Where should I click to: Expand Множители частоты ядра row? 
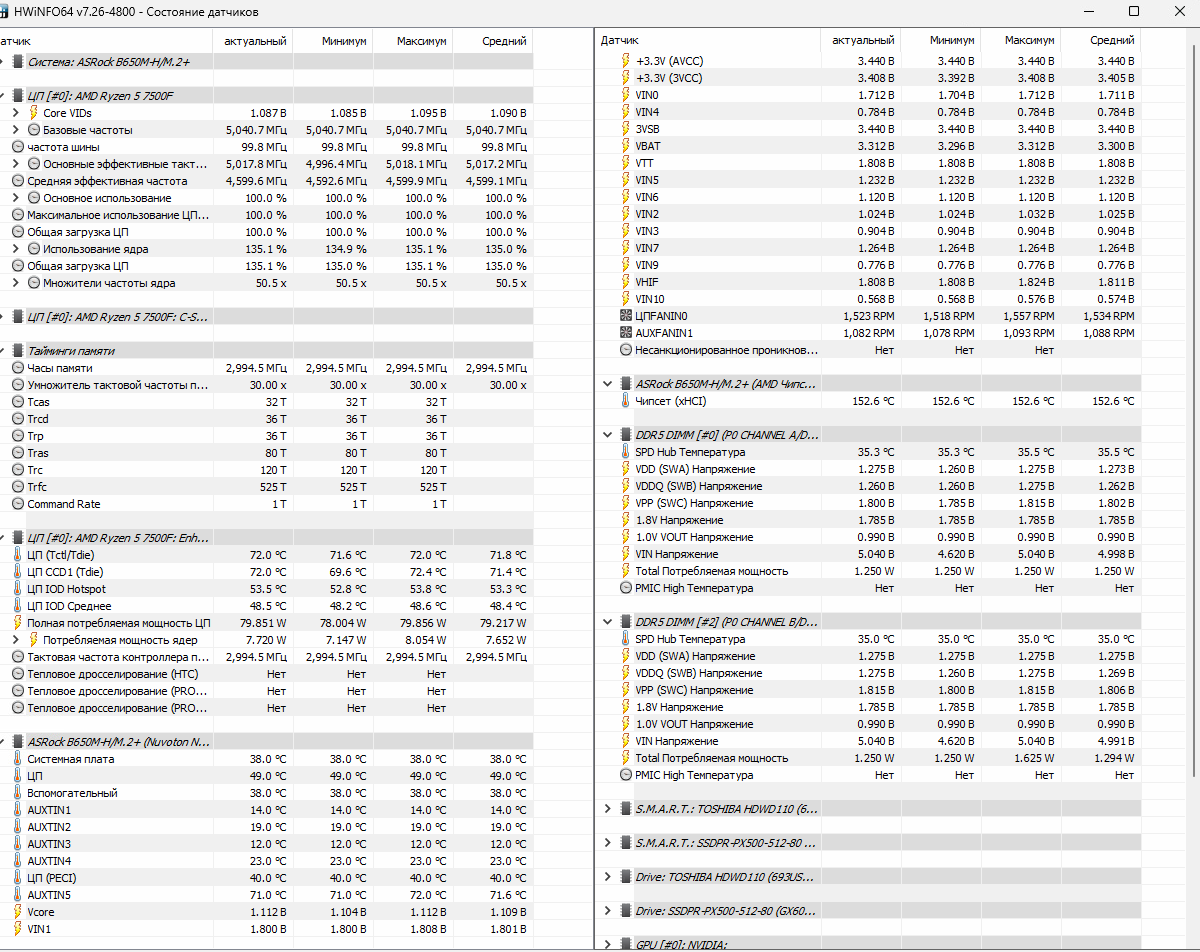pos(16,283)
